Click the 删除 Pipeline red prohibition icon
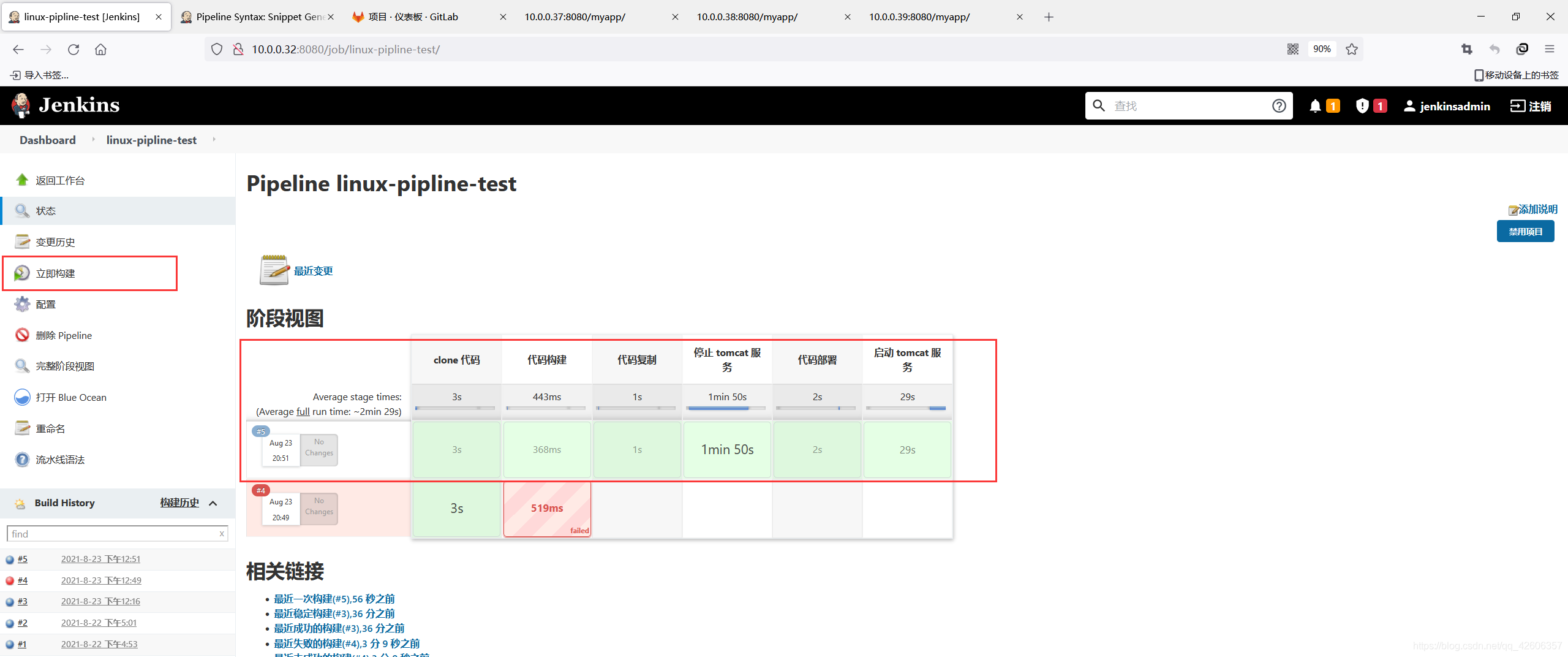This screenshot has width=1568, height=657. 22,335
